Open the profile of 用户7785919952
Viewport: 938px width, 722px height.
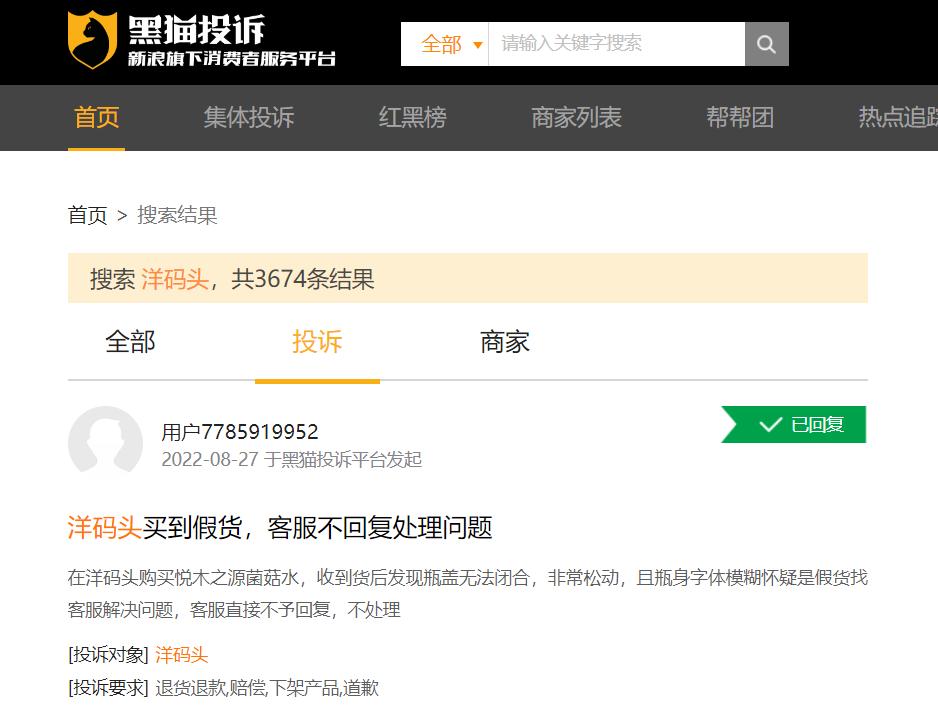click(x=240, y=432)
